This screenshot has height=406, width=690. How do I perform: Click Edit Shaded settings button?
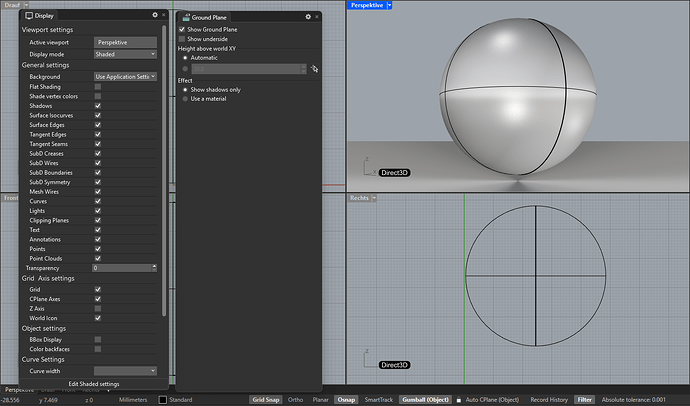tap(93, 383)
